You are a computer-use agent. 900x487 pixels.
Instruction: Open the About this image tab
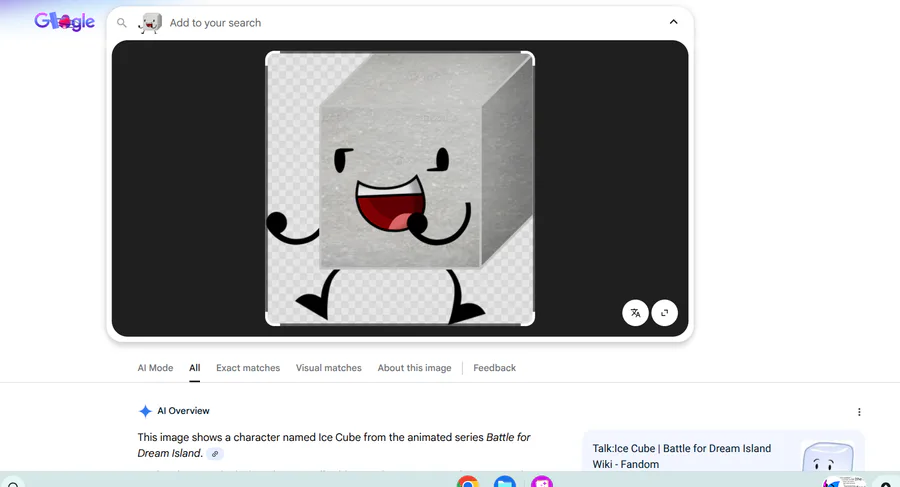click(414, 368)
